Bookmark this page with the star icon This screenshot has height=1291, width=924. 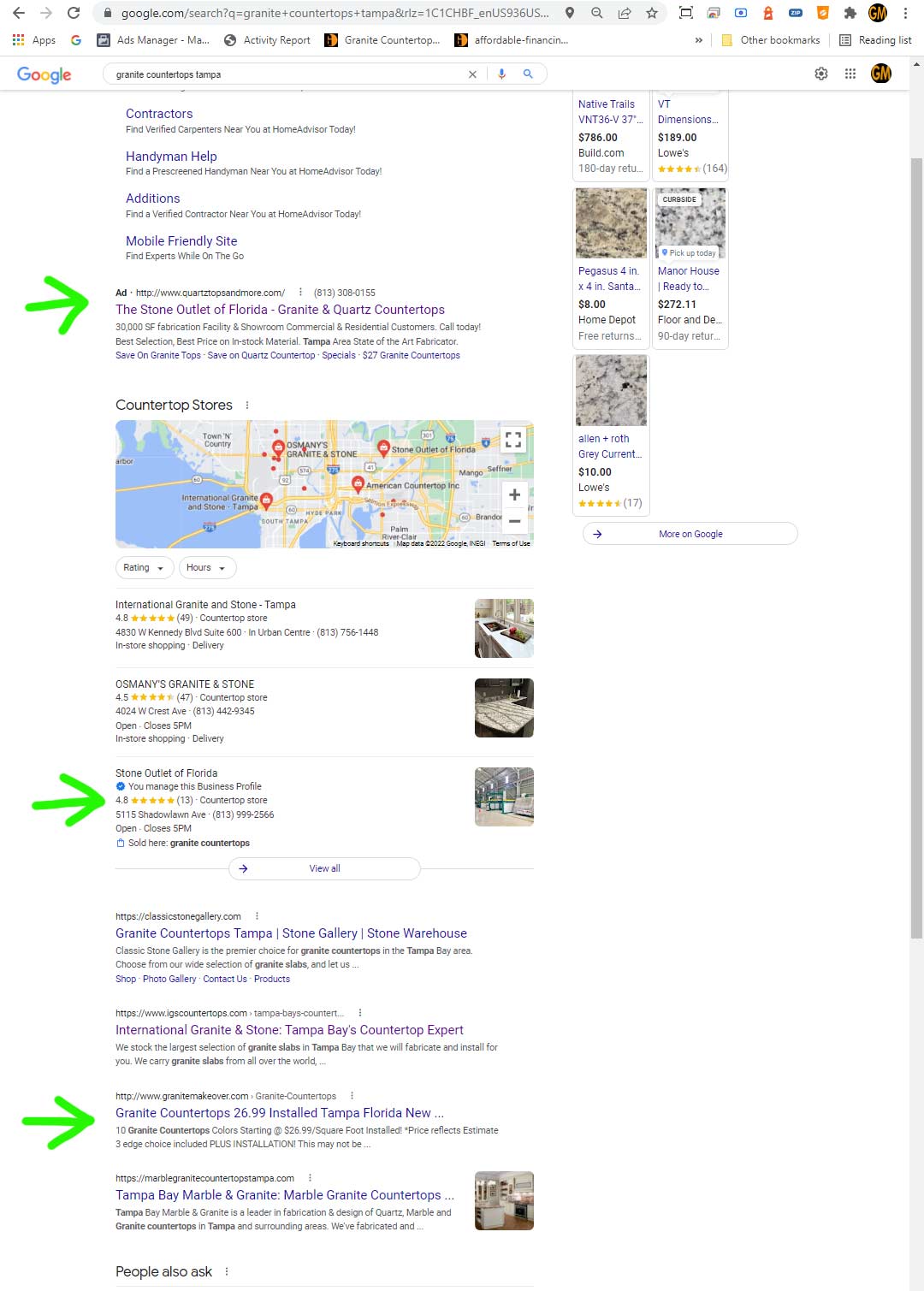point(652,13)
